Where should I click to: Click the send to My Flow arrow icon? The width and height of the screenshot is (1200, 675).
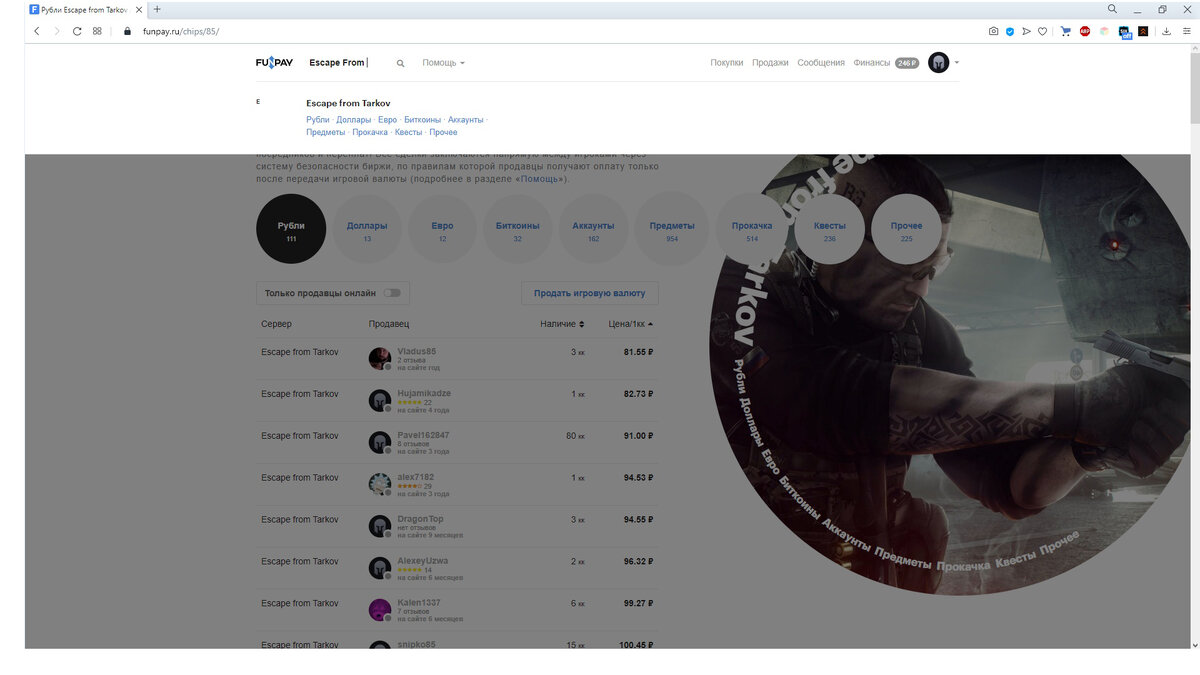tap(1026, 31)
